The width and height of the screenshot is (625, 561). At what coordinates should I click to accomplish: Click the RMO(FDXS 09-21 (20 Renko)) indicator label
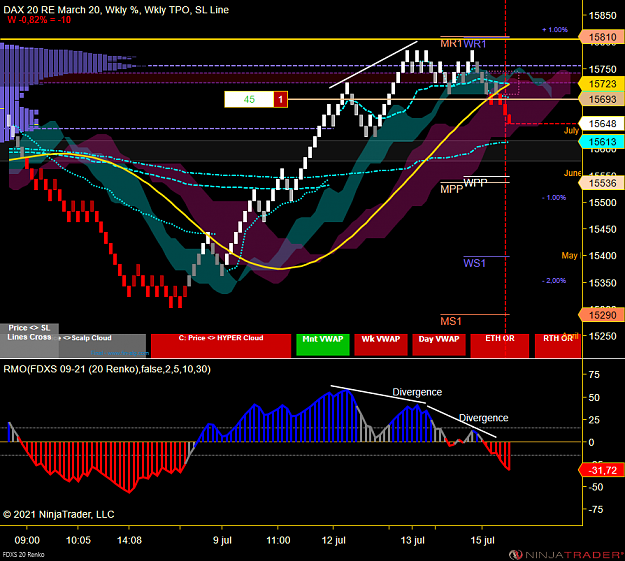click(107, 369)
